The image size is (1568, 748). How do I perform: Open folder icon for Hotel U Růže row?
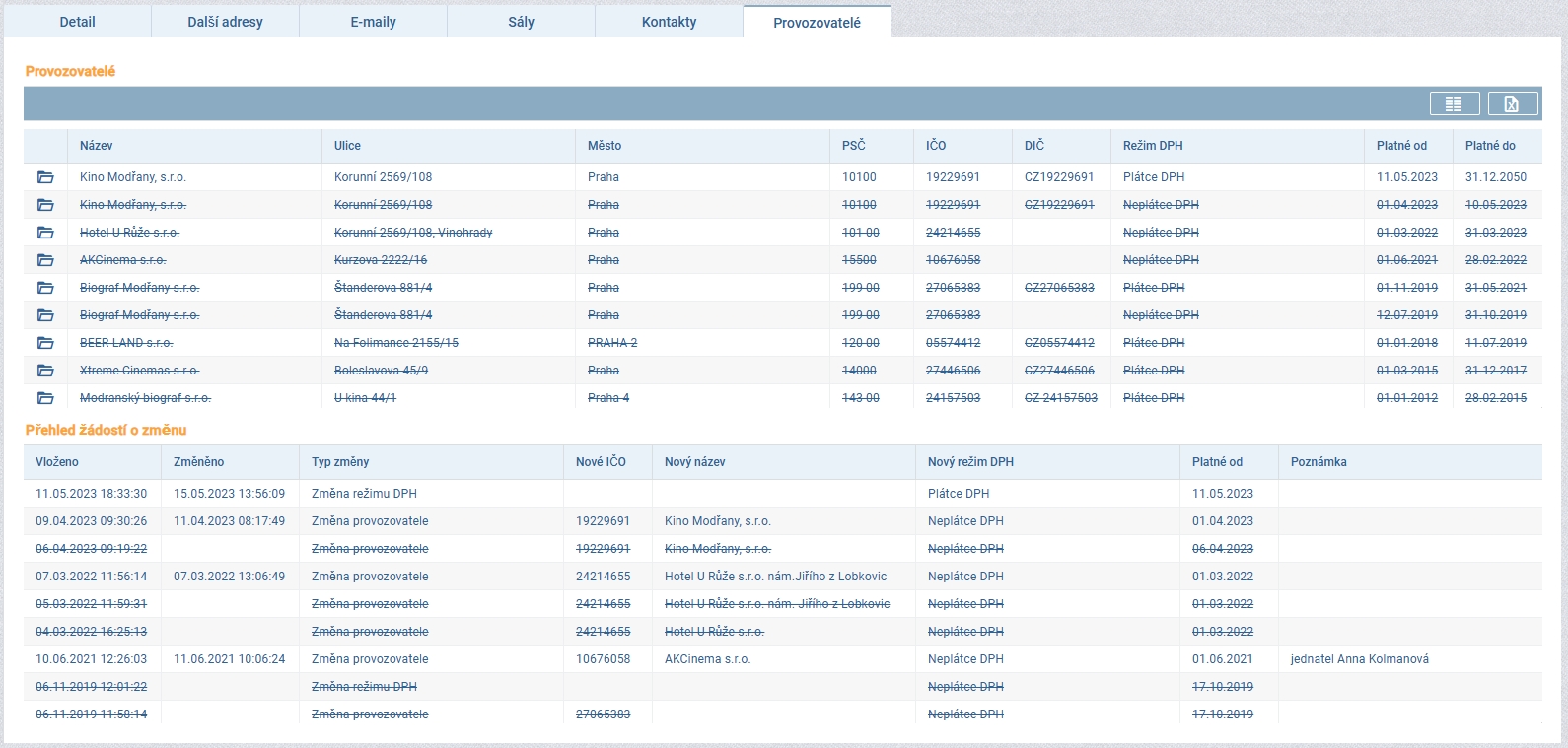point(45,233)
